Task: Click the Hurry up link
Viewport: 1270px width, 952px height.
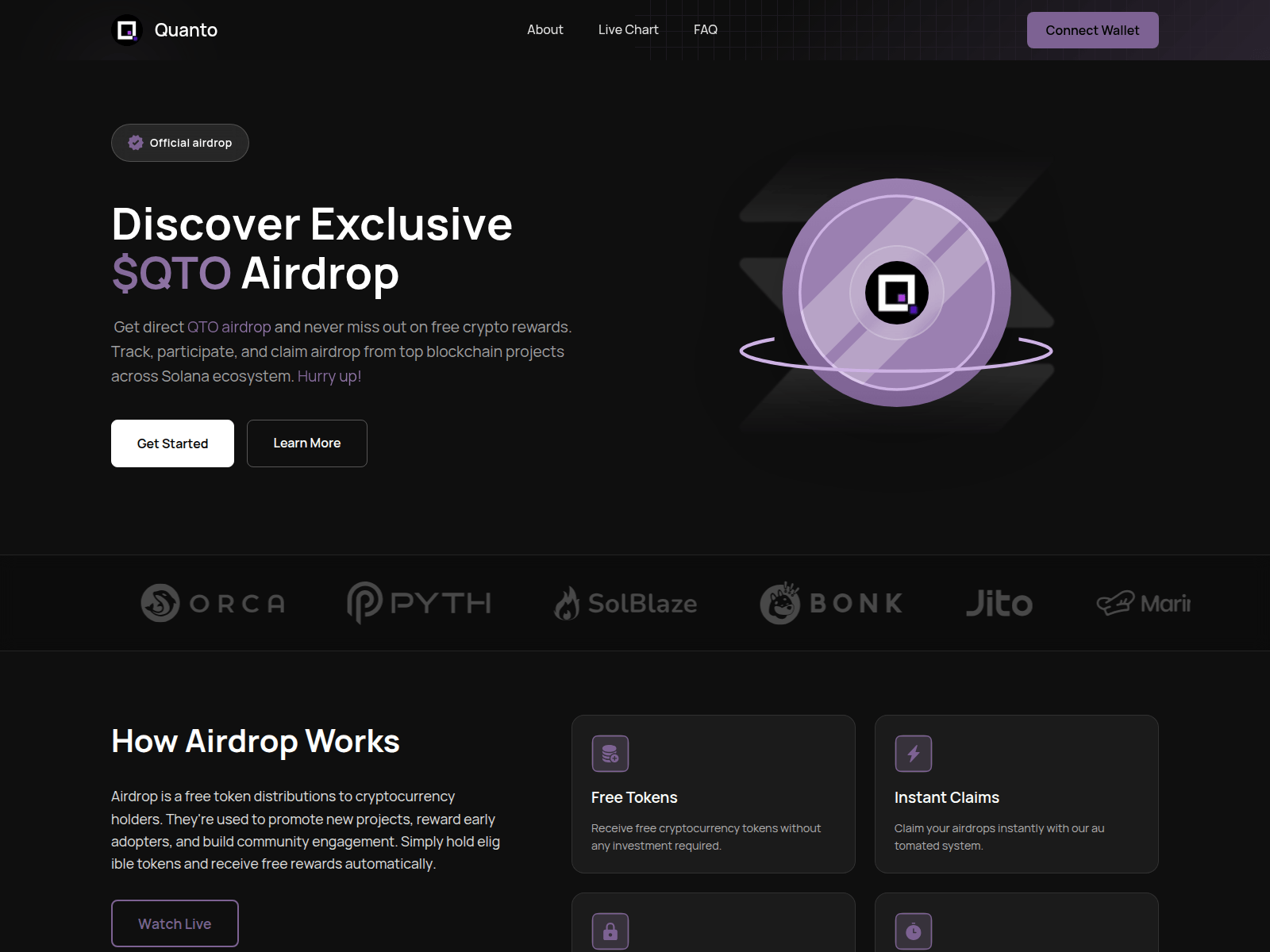Action: 329,376
